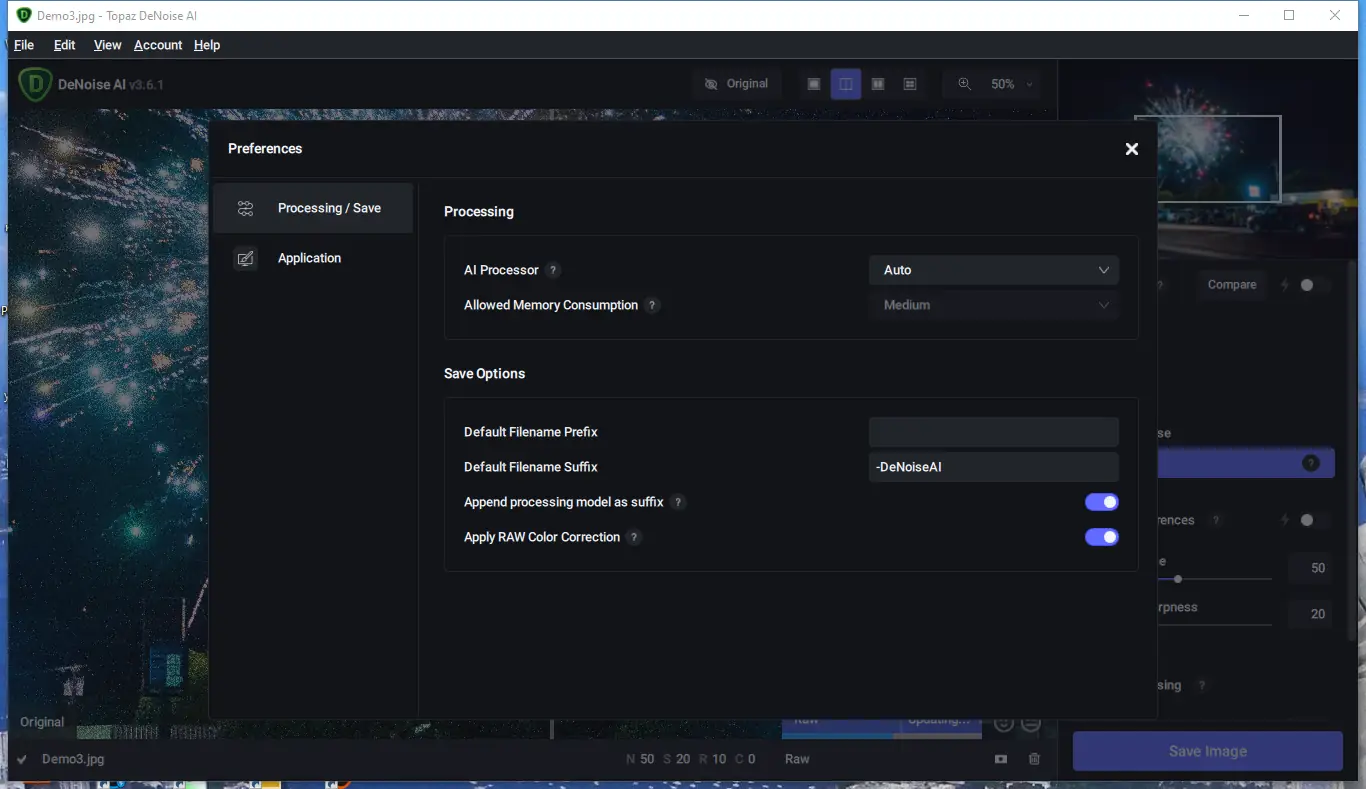Open the Account menu
Viewport: 1366px width, 789px height.
[158, 45]
